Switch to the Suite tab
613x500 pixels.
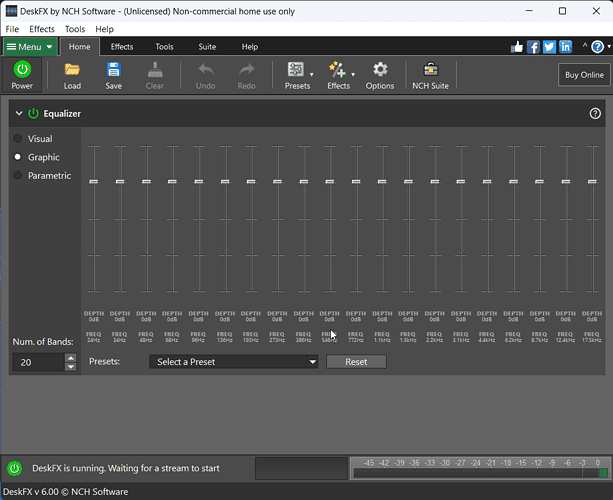207,47
